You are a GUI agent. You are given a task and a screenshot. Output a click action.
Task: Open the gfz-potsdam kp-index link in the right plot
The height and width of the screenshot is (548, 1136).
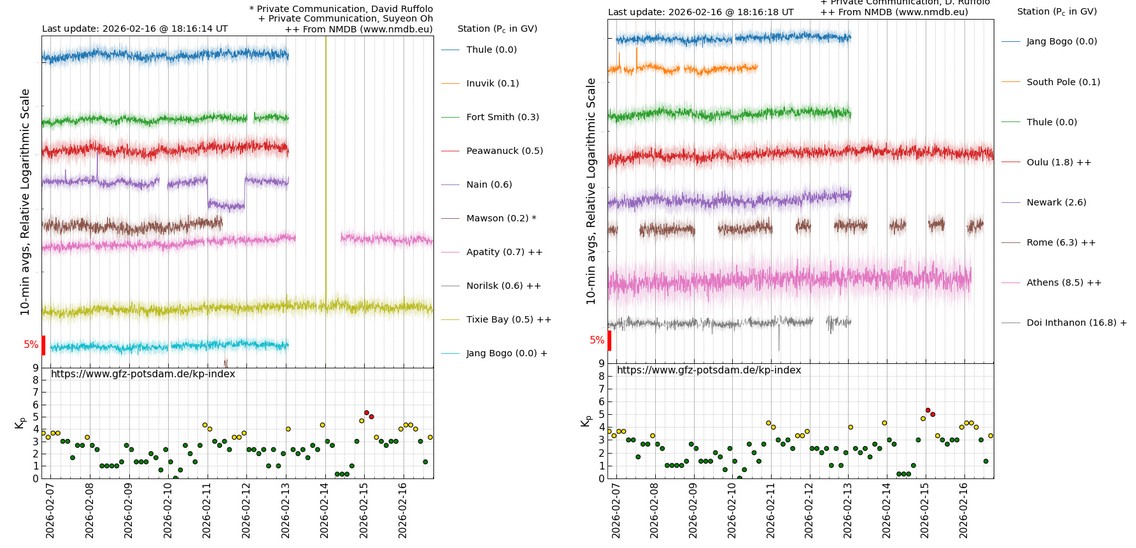pos(708,370)
